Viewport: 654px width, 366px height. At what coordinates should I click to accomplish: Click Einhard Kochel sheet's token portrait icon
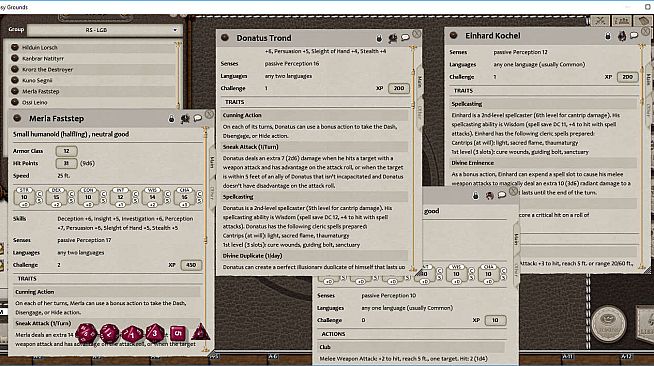tap(621, 36)
